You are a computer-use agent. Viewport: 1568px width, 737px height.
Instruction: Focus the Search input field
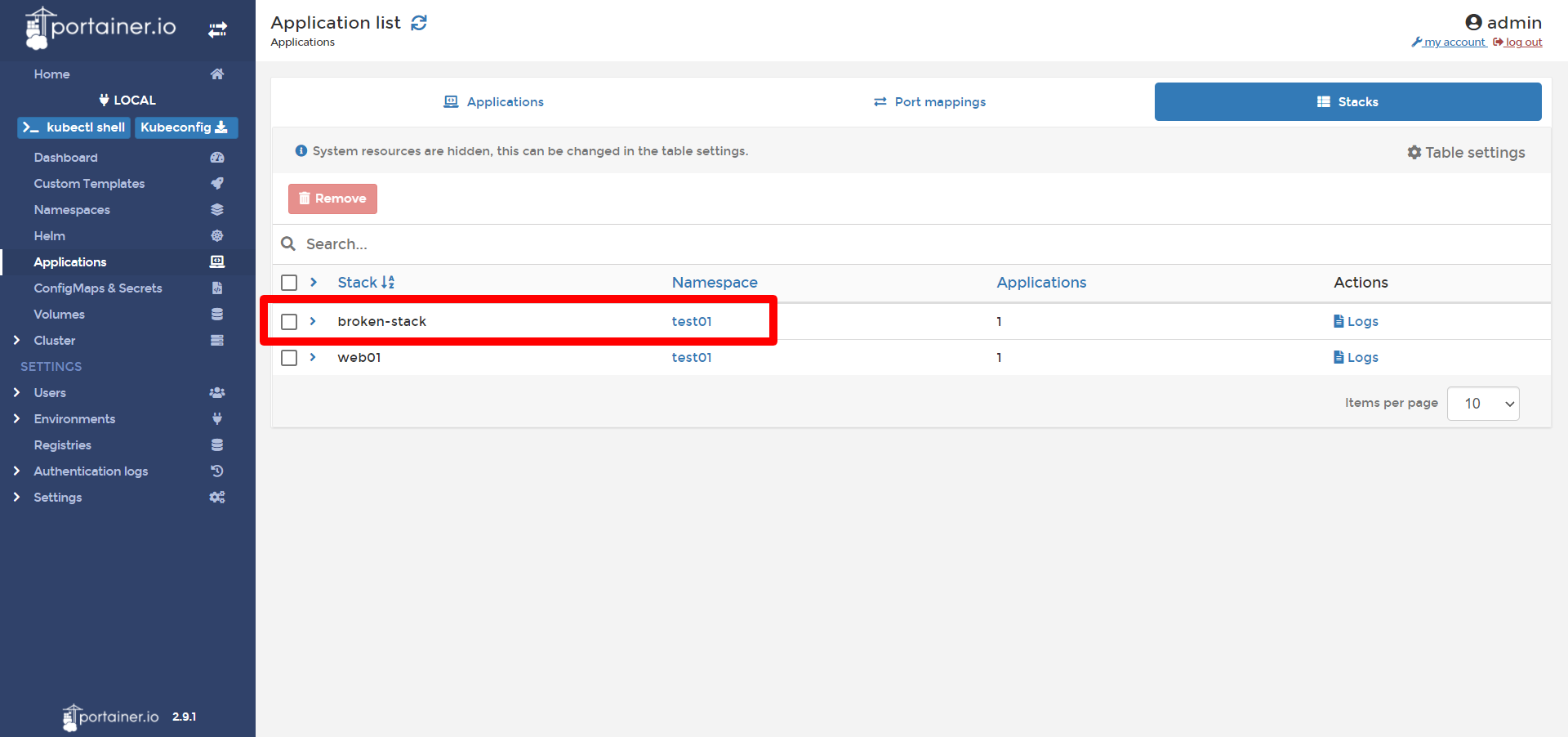[x=923, y=244]
